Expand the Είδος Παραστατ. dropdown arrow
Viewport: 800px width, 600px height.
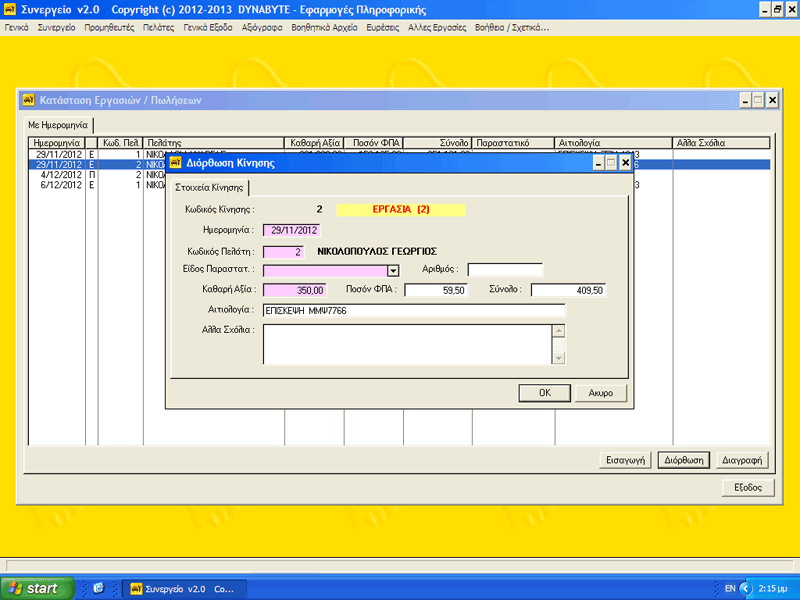393,271
